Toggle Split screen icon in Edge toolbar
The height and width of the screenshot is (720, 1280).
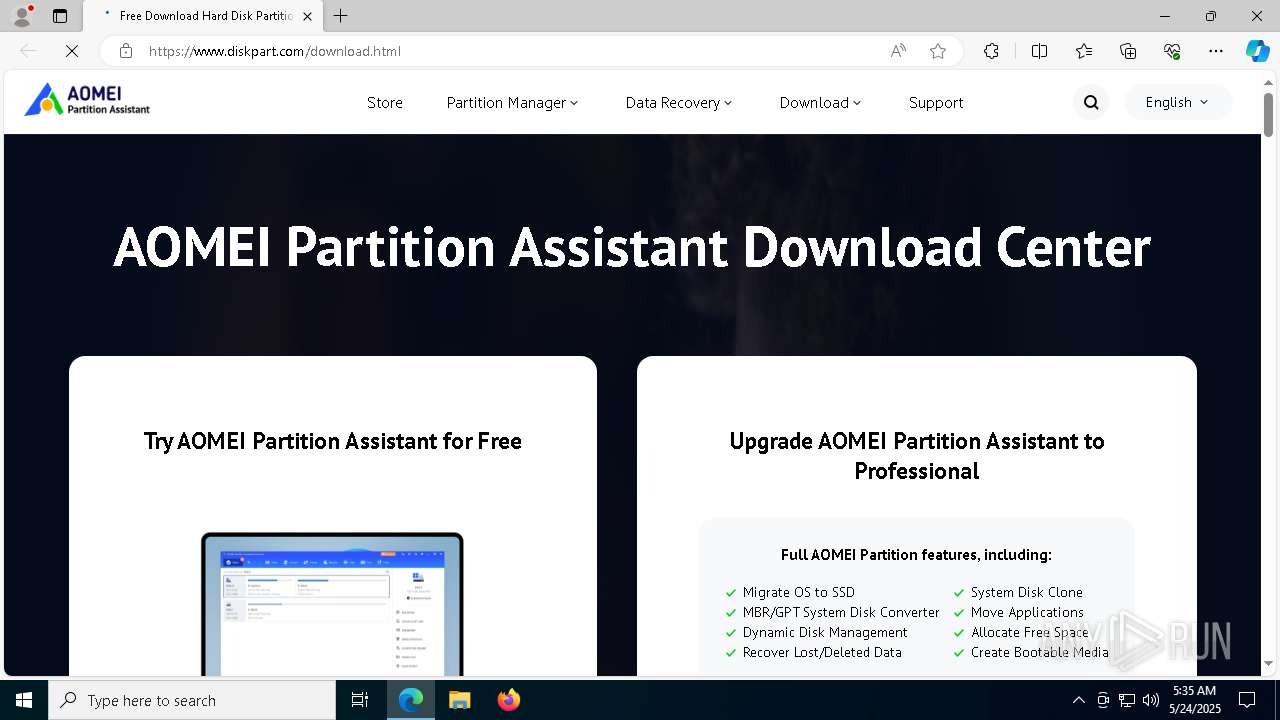1039,51
